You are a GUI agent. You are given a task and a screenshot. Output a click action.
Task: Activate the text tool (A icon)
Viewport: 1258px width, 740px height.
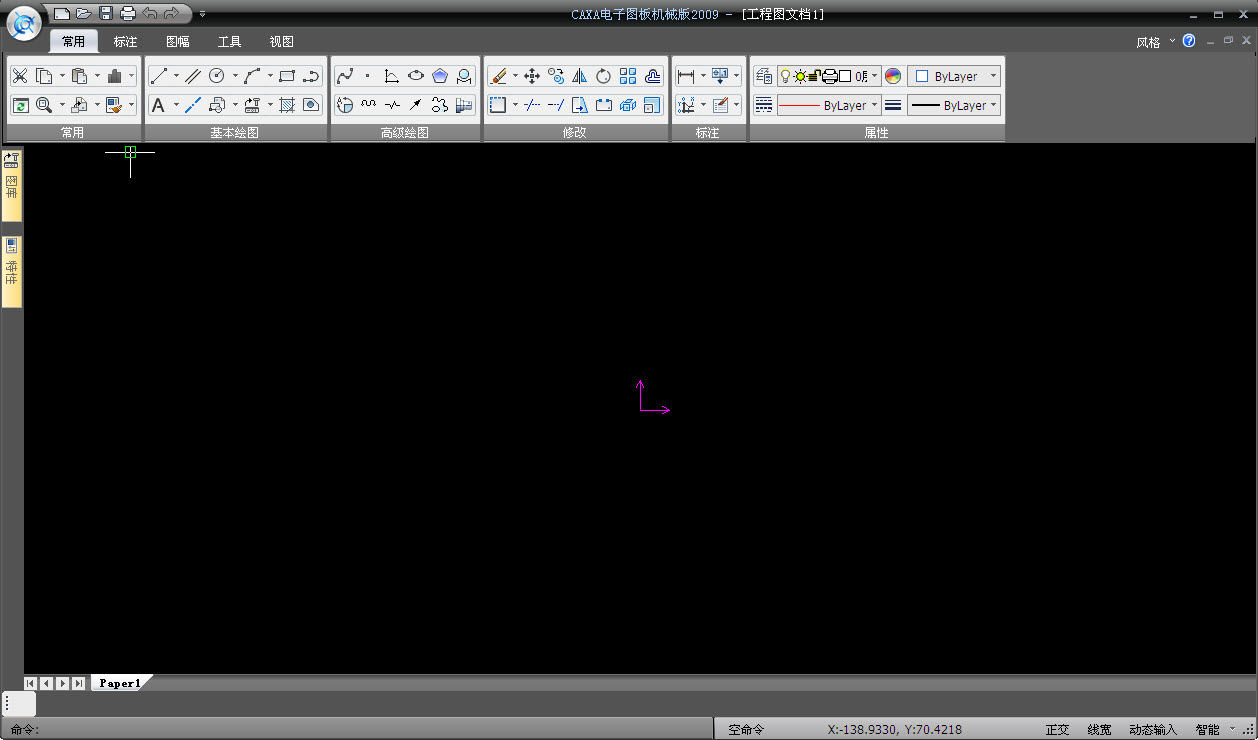pos(158,105)
